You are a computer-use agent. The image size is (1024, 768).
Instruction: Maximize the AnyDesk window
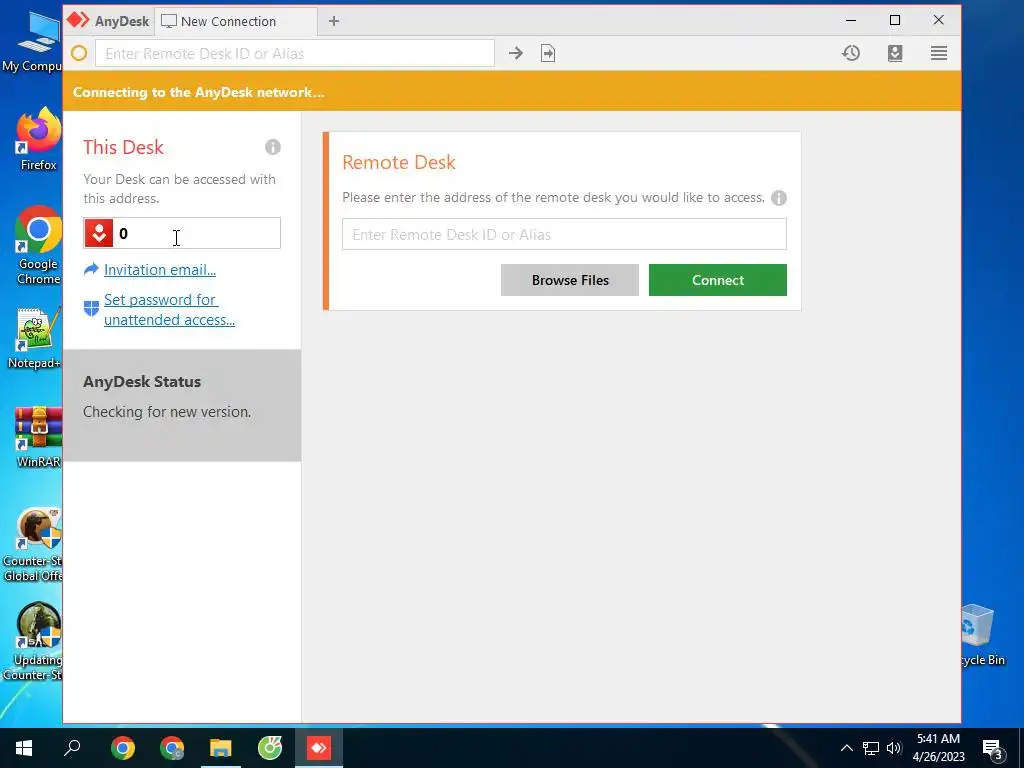click(895, 20)
